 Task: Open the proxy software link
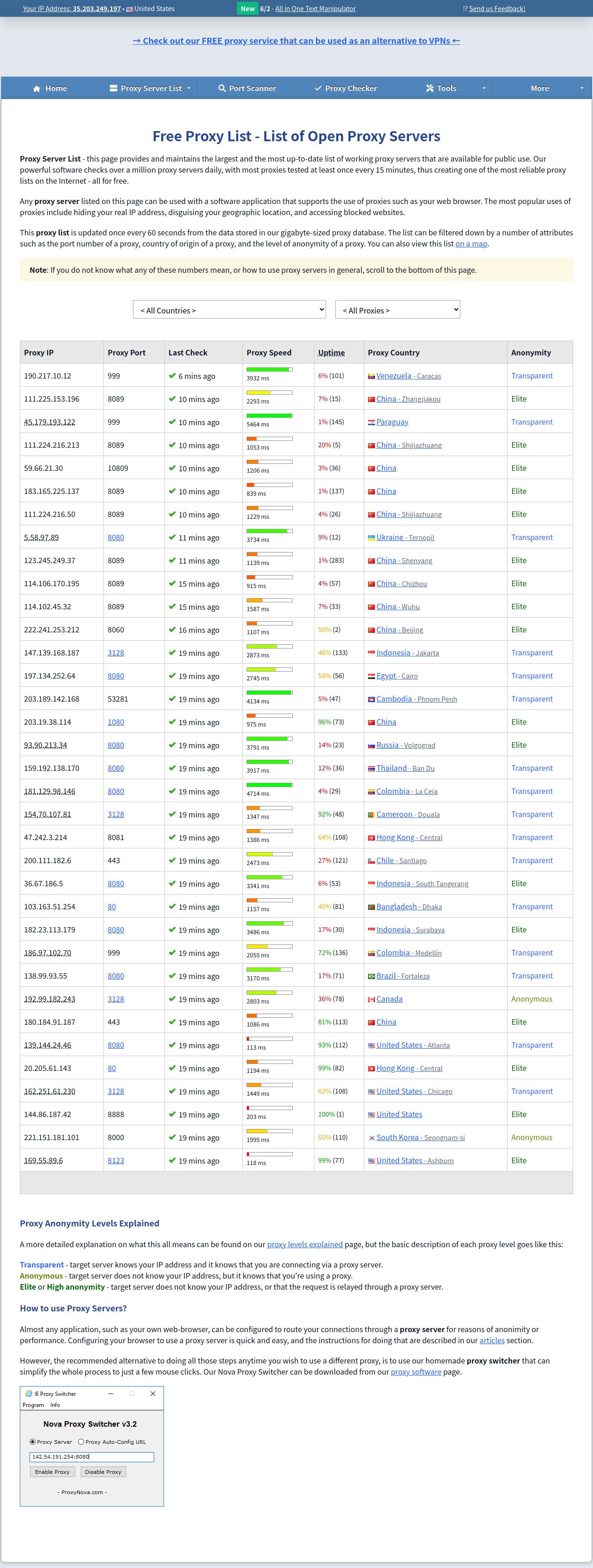coord(416,1371)
